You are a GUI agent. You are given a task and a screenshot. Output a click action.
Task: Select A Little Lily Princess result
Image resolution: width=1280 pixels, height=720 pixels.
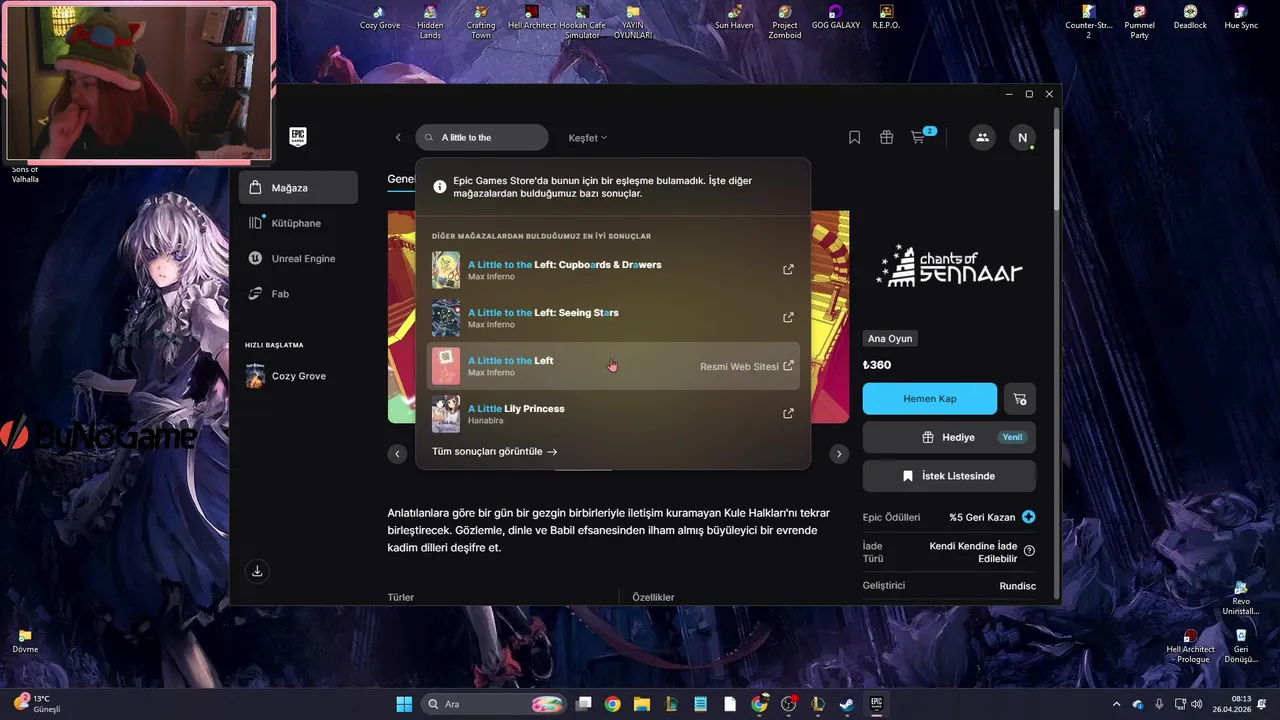tap(613, 414)
